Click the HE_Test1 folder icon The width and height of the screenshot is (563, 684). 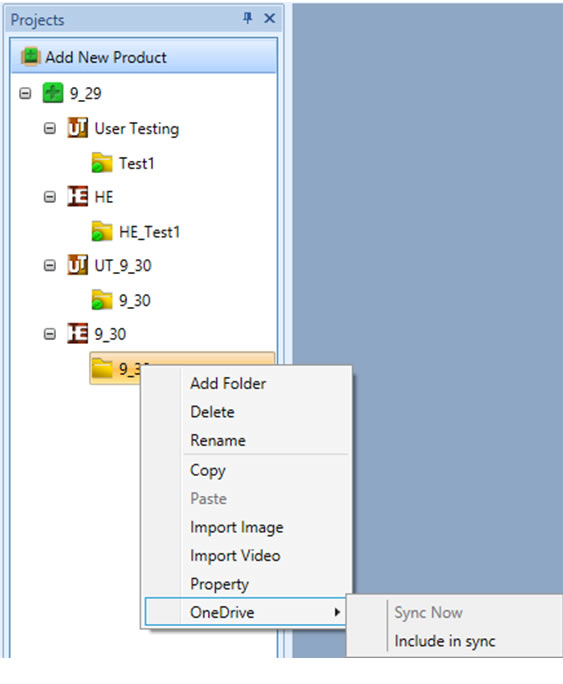102,231
